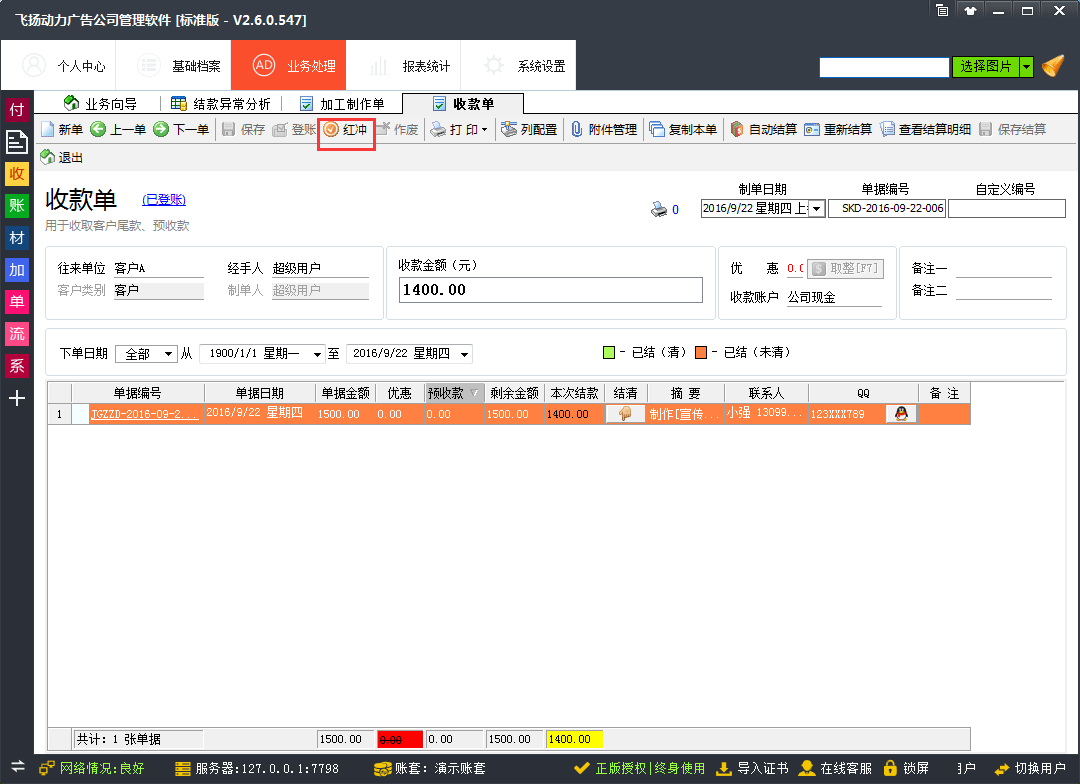Click 复制本单 to copy this receipt
Image resolution: width=1080 pixels, height=784 pixels.
point(683,130)
